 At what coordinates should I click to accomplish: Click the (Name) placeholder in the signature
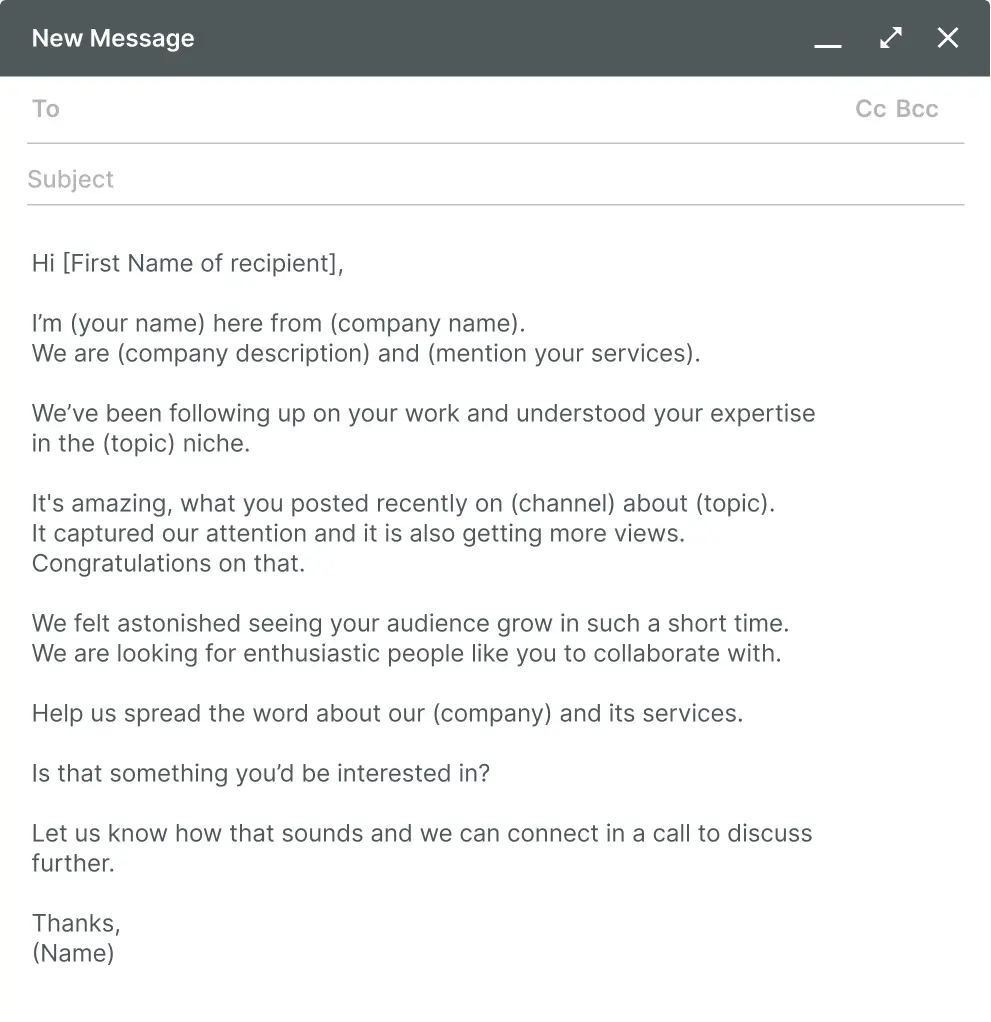coord(73,953)
